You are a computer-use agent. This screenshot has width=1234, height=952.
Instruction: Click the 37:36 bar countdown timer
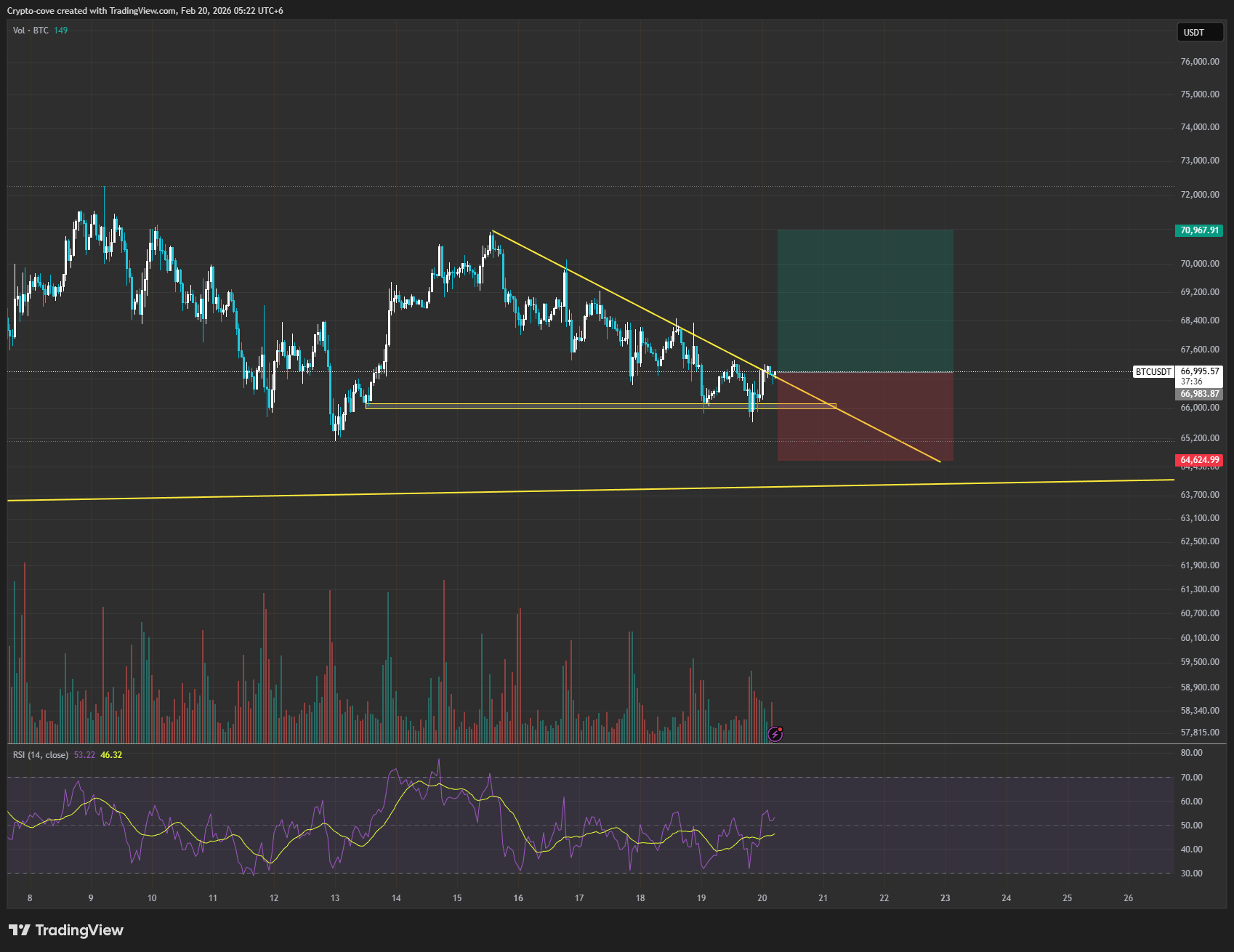(x=1192, y=382)
